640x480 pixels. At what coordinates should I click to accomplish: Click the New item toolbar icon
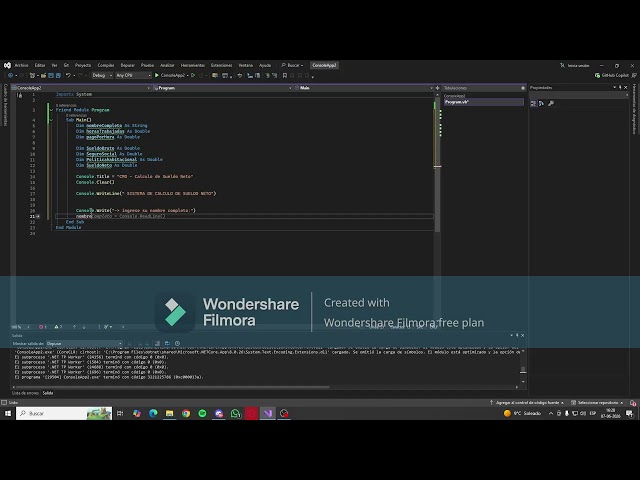point(32,76)
